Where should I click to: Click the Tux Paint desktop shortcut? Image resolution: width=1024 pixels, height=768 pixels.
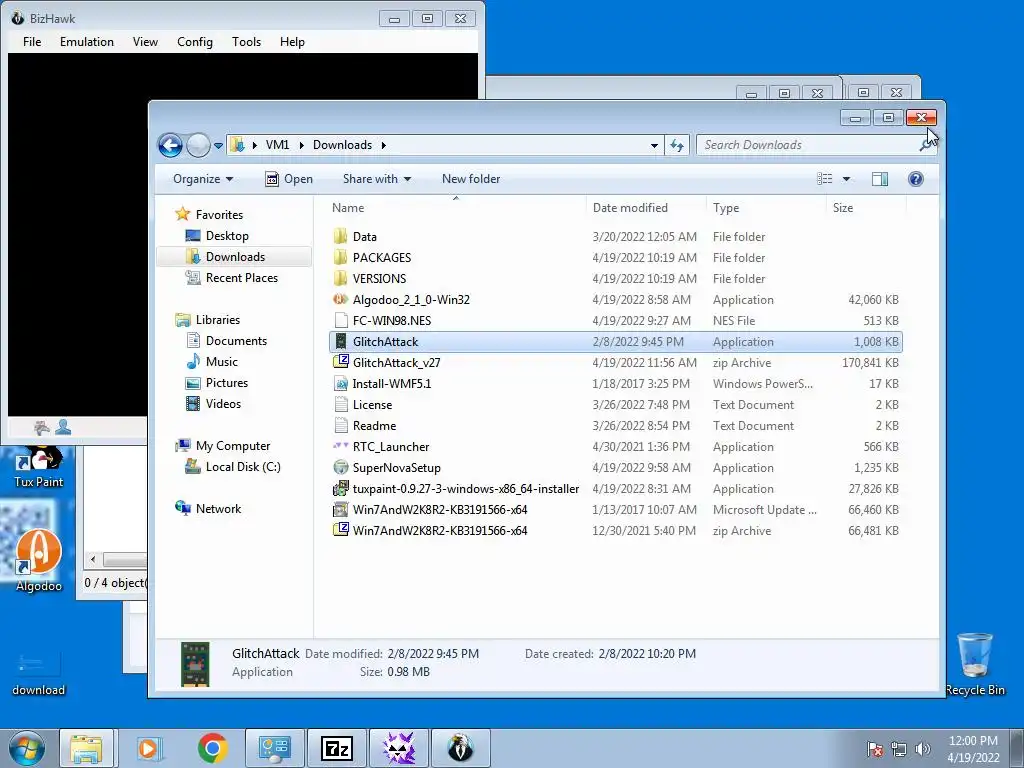click(x=39, y=466)
